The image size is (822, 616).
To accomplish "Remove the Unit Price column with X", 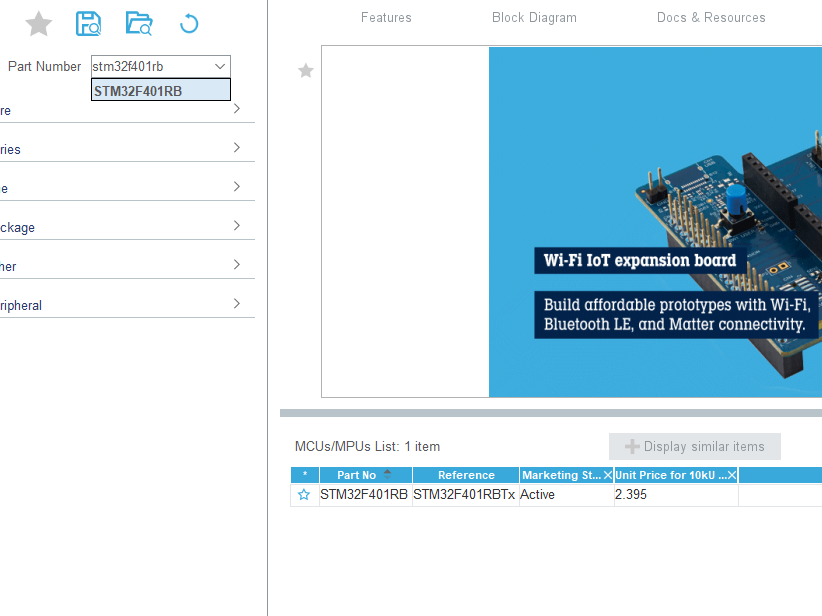I will tap(732, 475).
